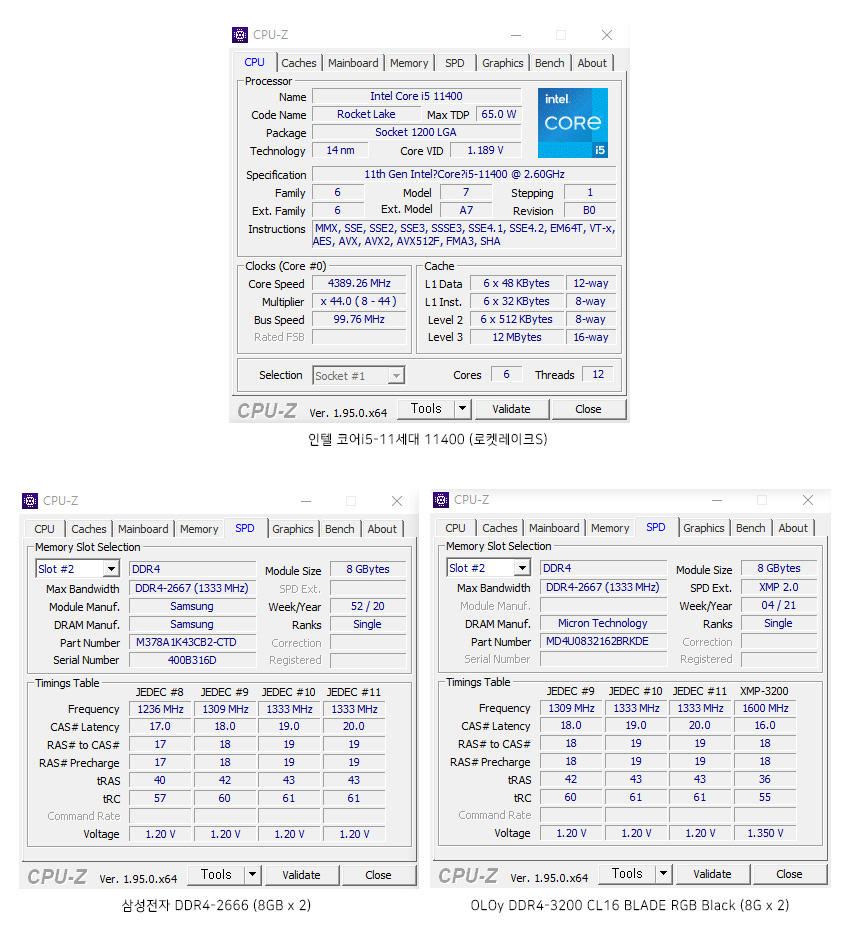Select CPU tab in Samsung SPD window
The width and height of the screenshot is (850, 950).
click(x=44, y=529)
